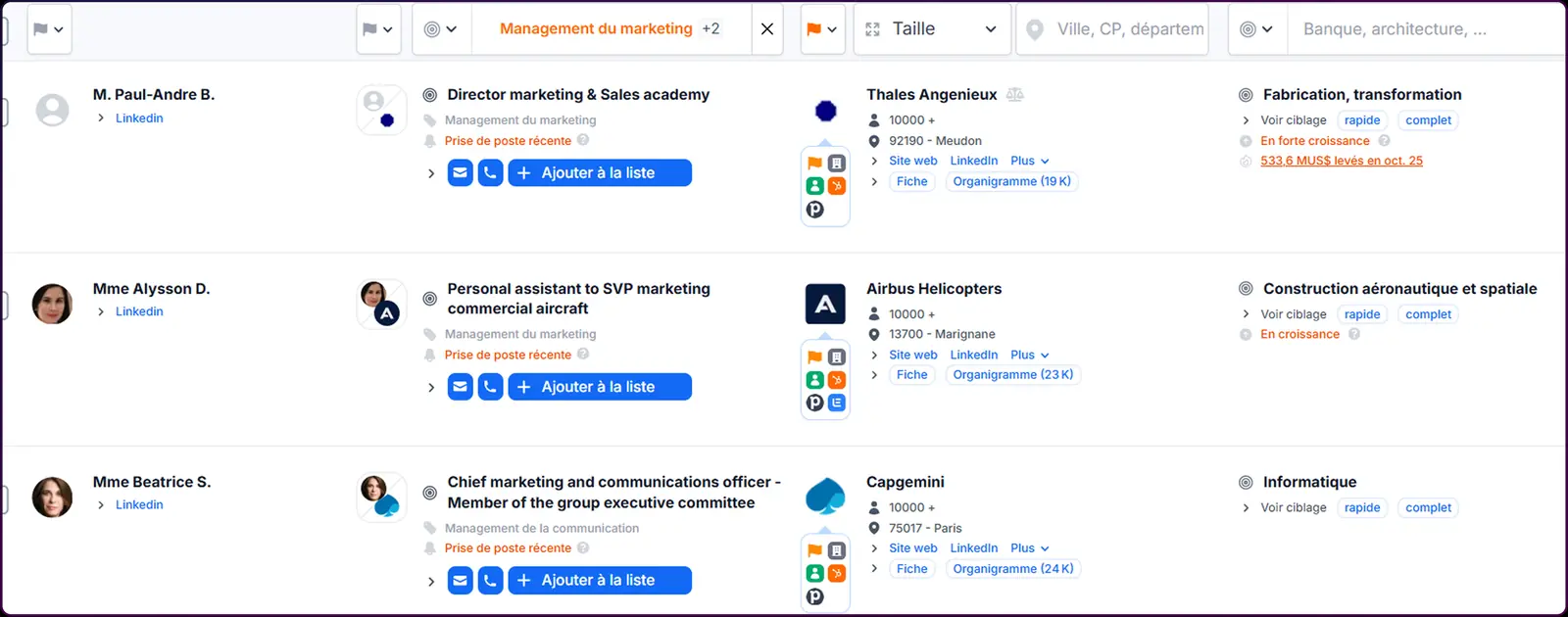1568x617 pixels.
Task: Open Paul-Andre B. profile avatar
Action: (x=53, y=110)
